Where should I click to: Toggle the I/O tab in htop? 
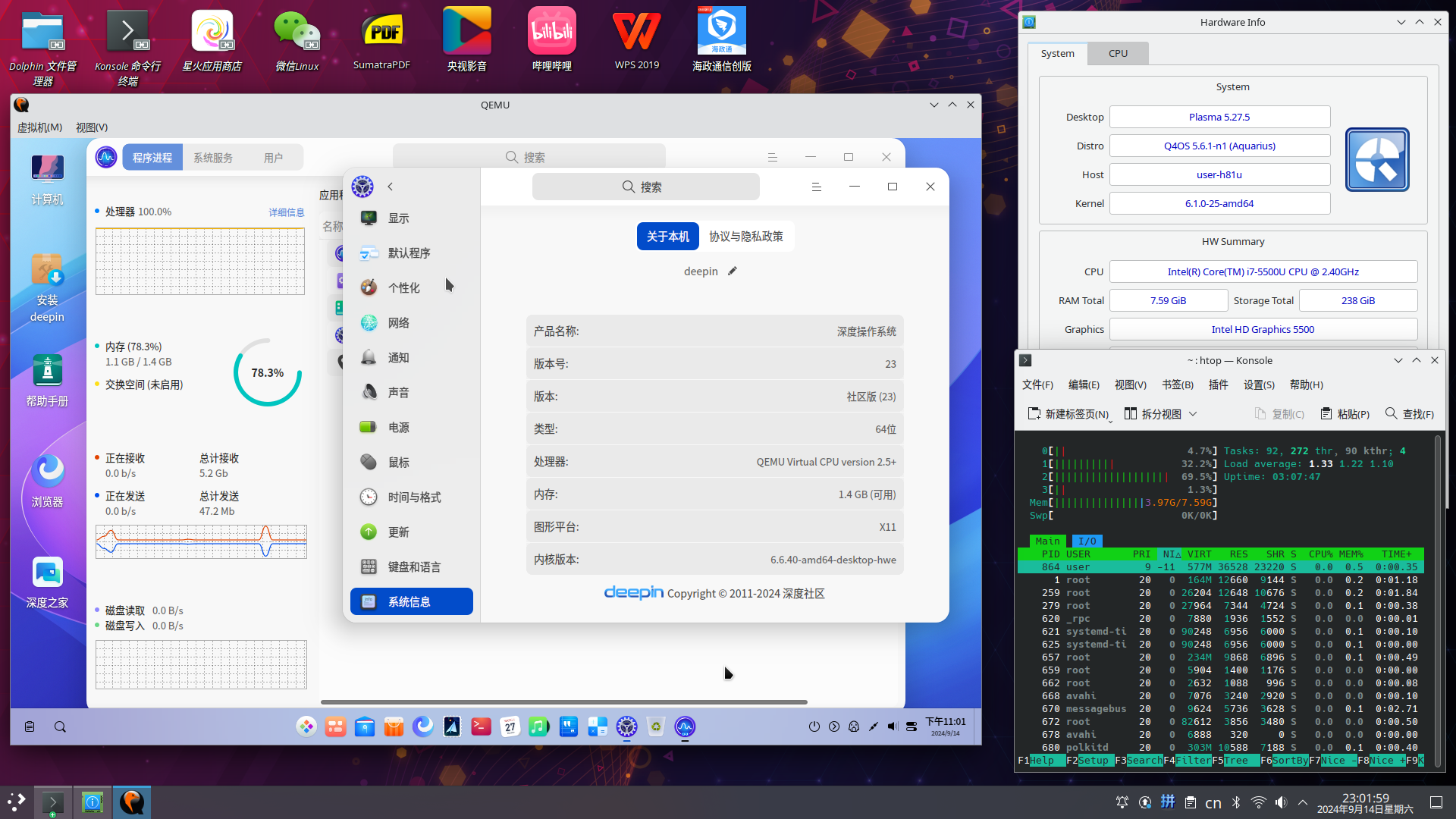pos(1087,541)
